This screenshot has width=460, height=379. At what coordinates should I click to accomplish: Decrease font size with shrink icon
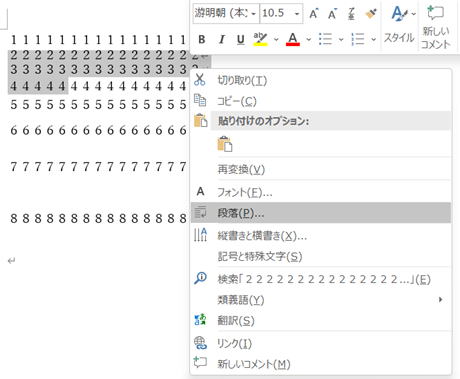coord(332,14)
